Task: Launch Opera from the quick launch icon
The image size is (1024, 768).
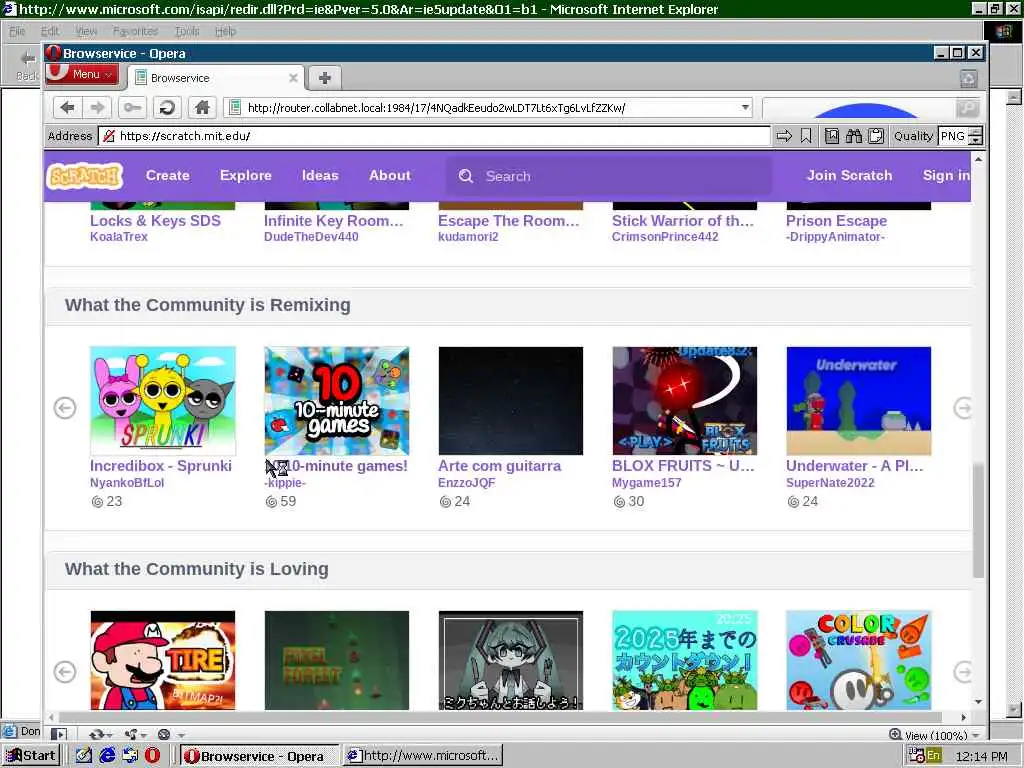Action: coord(152,756)
